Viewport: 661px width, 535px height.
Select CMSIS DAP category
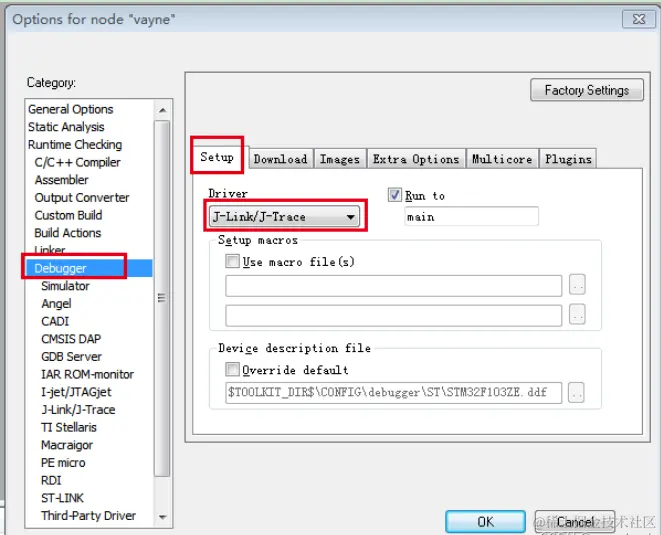71,339
